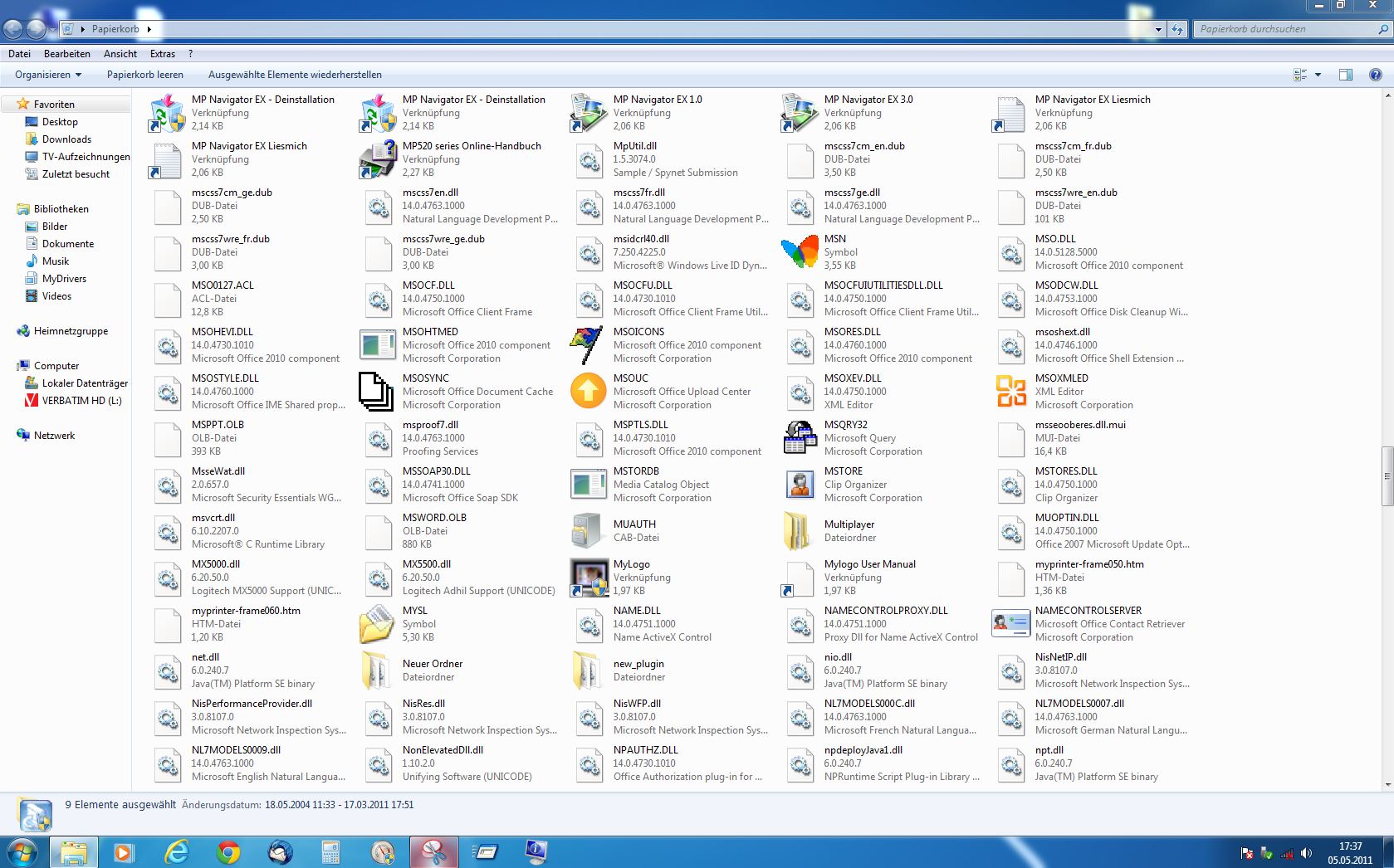Expand the address bar history dropdown
Image resolution: width=1394 pixels, height=868 pixels.
(x=1159, y=29)
